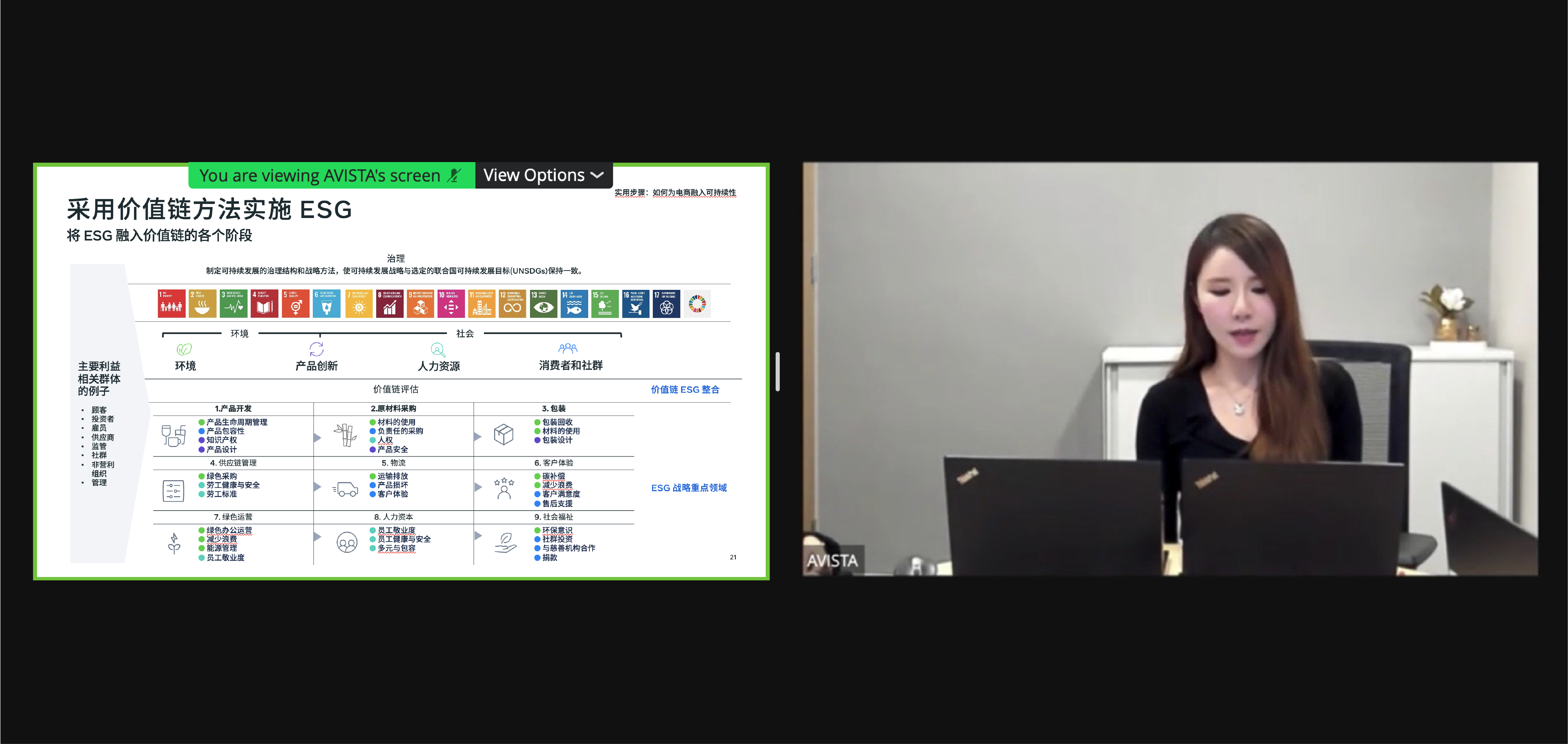Click the green leaf icon above 环境
Screen dimensions: 1568x744
(185, 349)
